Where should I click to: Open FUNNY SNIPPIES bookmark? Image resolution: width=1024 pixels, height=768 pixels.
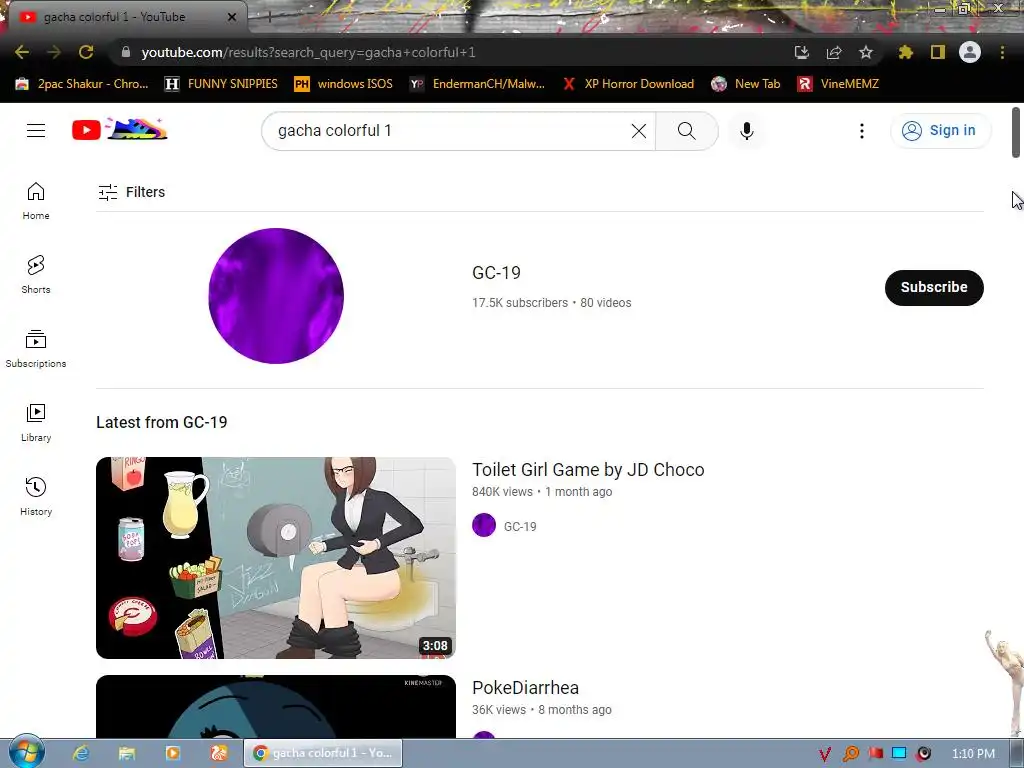click(x=221, y=84)
